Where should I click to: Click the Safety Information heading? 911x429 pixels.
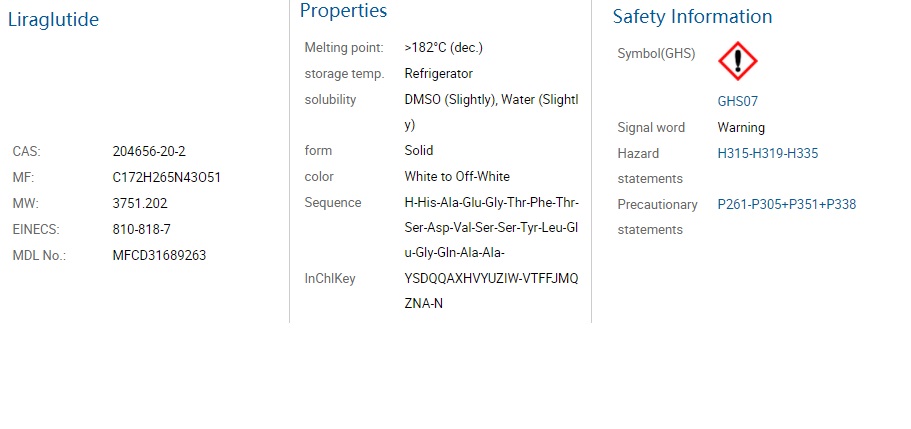(693, 16)
